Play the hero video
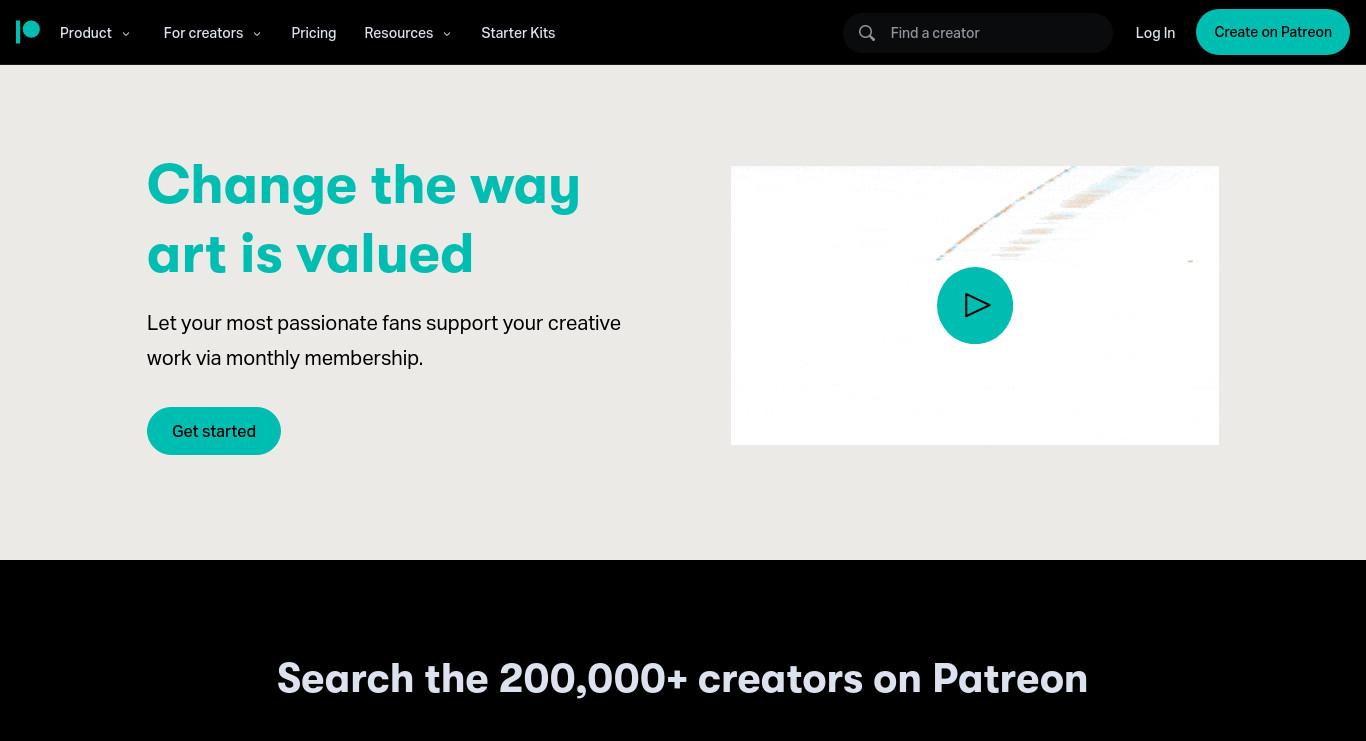This screenshot has width=1366, height=741. click(975, 305)
